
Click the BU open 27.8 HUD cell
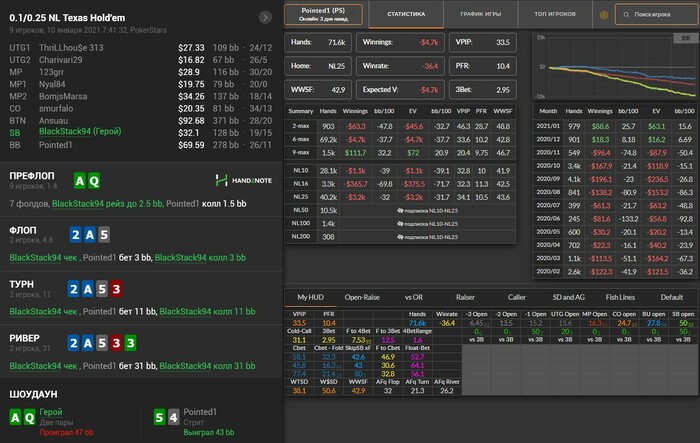tap(654, 323)
